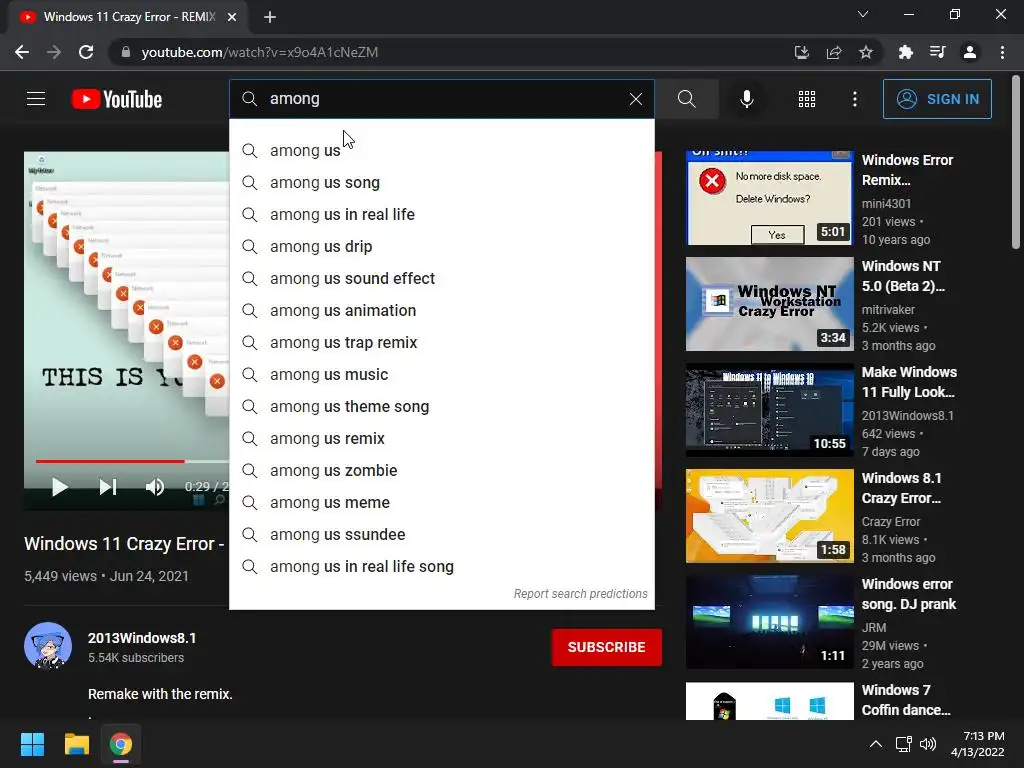Image resolution: width=1024 pixels, height=768 pixels.
Task: Play the video
Action: pyautogui.click(x=59, y=487)
